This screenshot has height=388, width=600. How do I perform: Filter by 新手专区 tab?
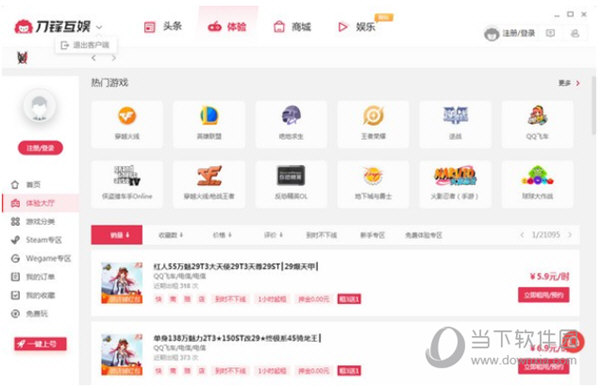click(372, 235)
